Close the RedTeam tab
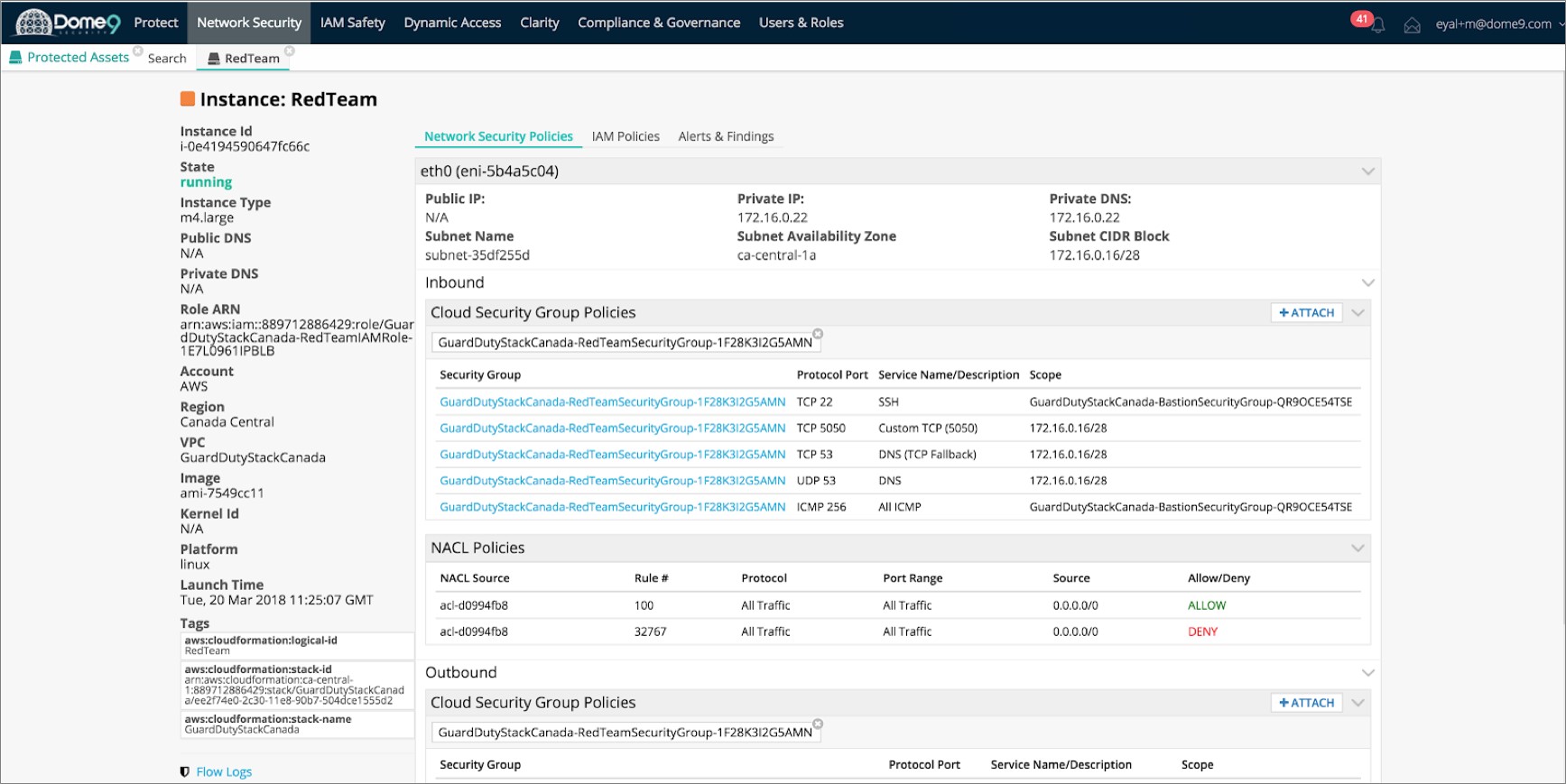The width and height of the screenshot is (1566, 784). (290, 51)
